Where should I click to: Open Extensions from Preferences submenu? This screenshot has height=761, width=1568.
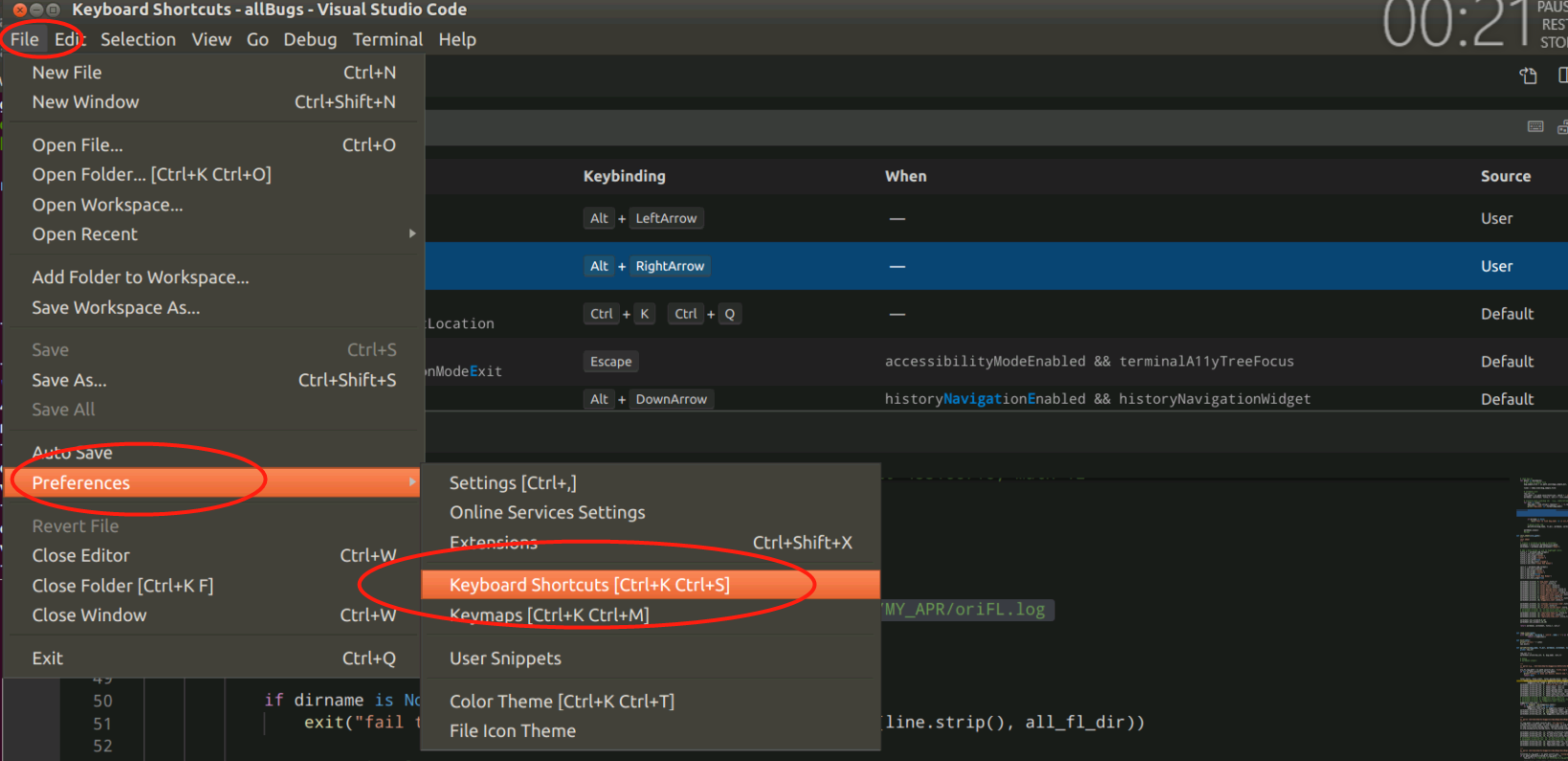651,543
